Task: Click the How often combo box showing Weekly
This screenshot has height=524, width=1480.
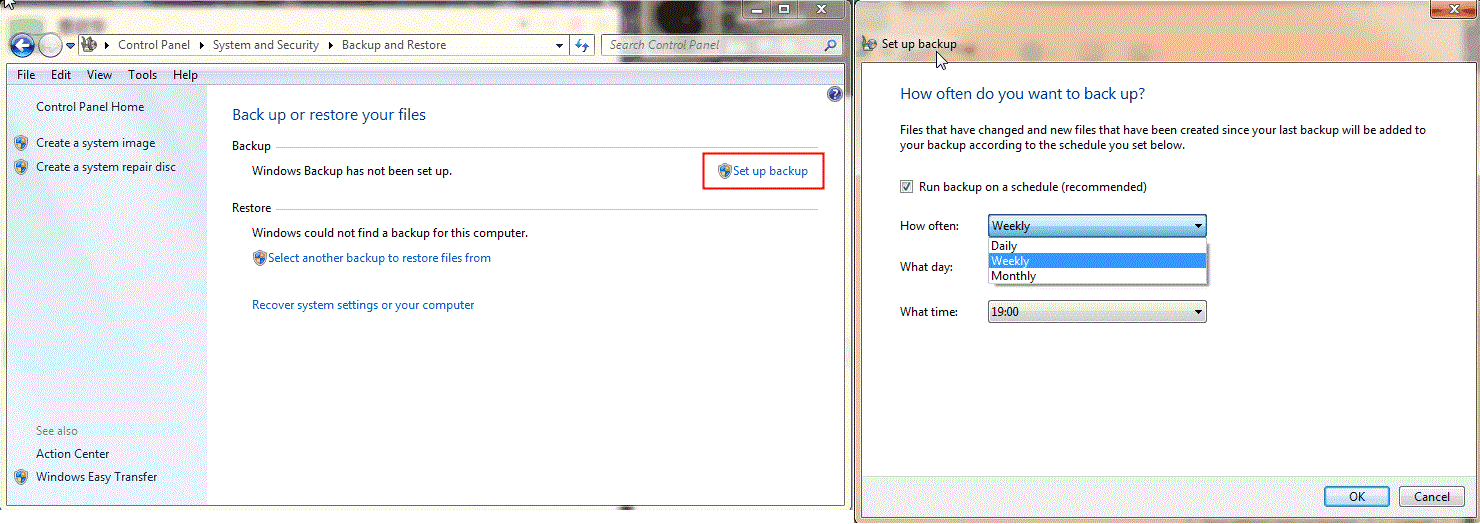Action: pyautogui.click(x=1097, y=226)
